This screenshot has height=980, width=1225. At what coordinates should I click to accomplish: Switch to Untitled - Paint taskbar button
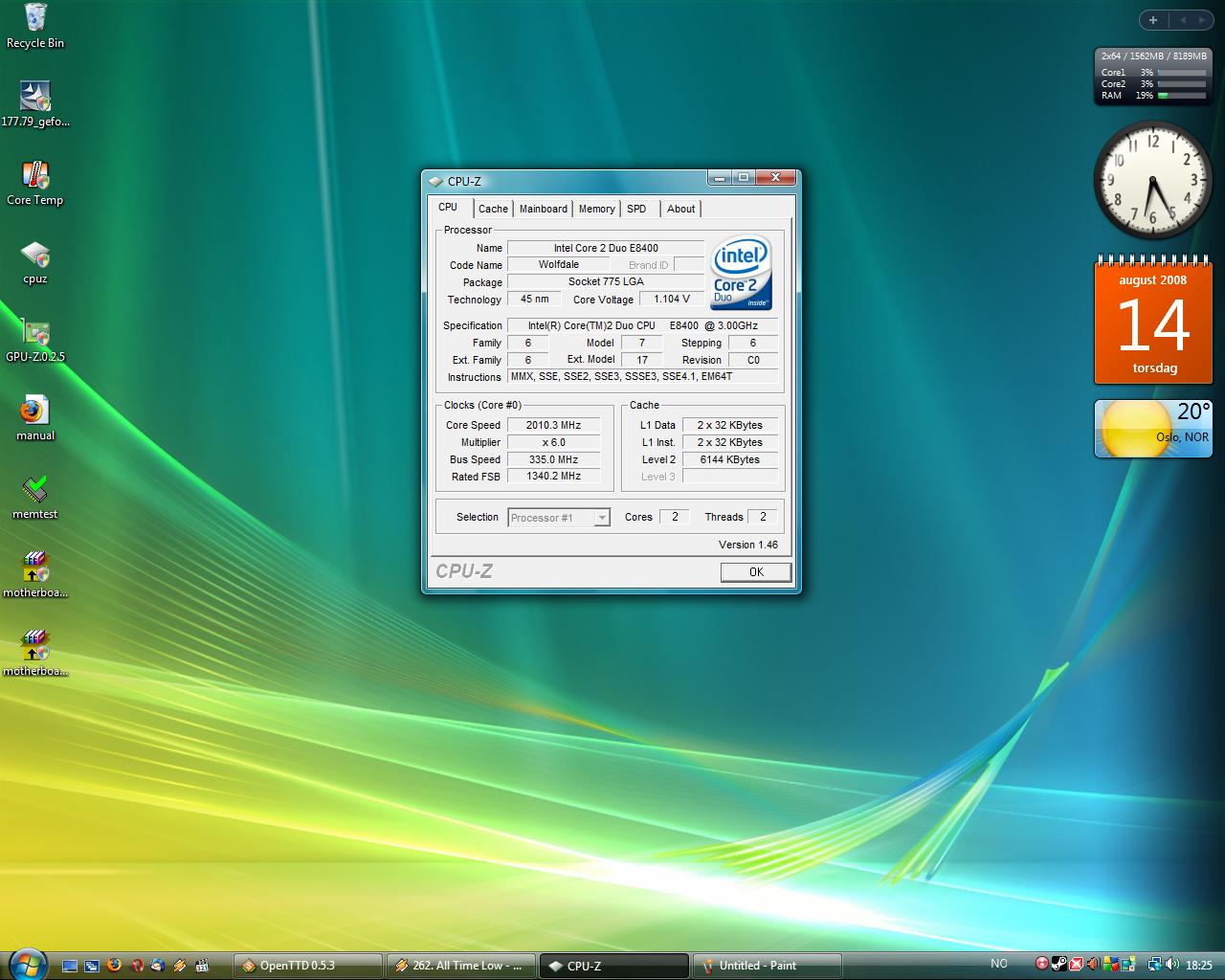click(768, 966)
